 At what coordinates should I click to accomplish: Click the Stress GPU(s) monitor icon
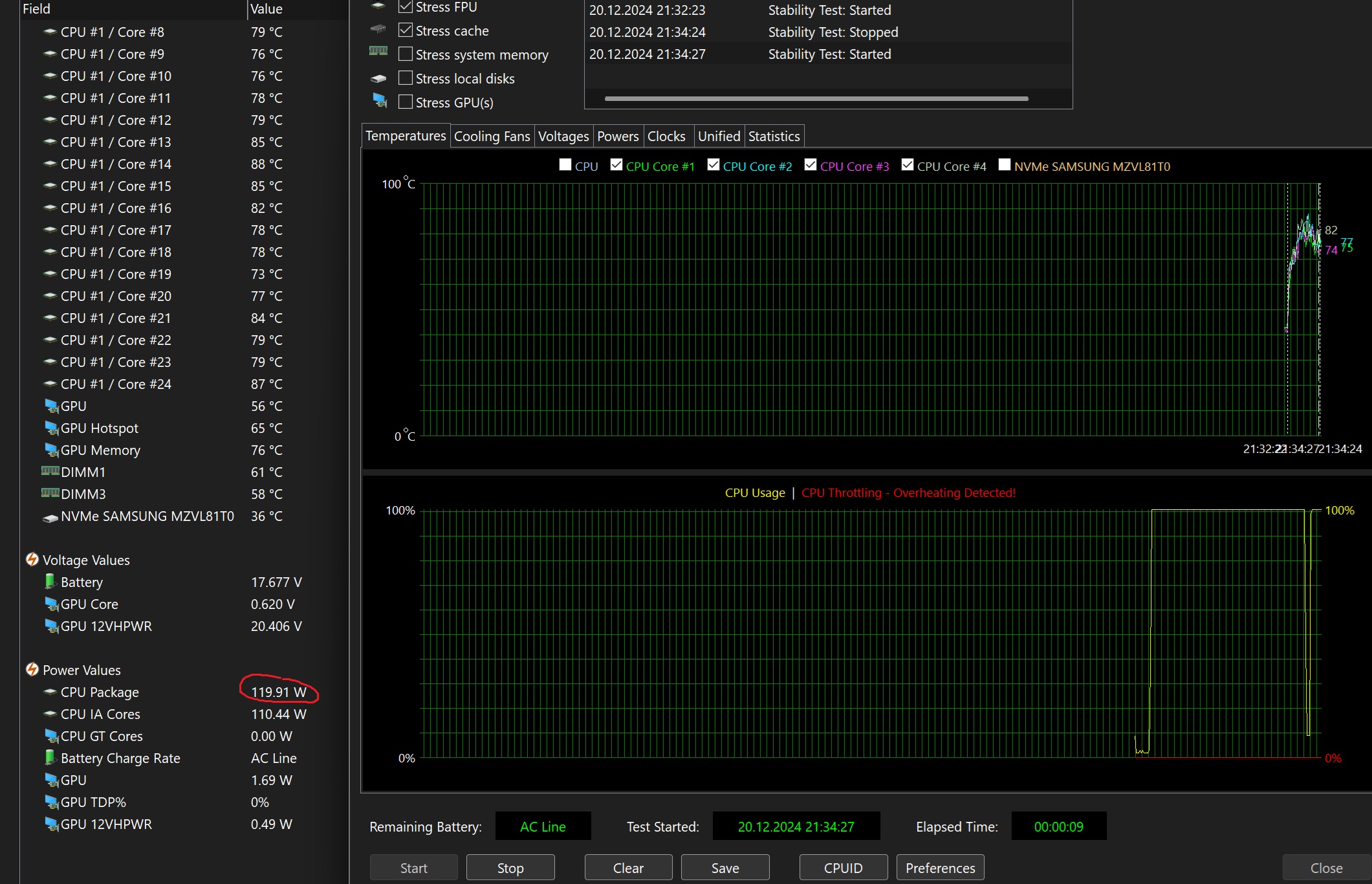(x=380, y=100)
